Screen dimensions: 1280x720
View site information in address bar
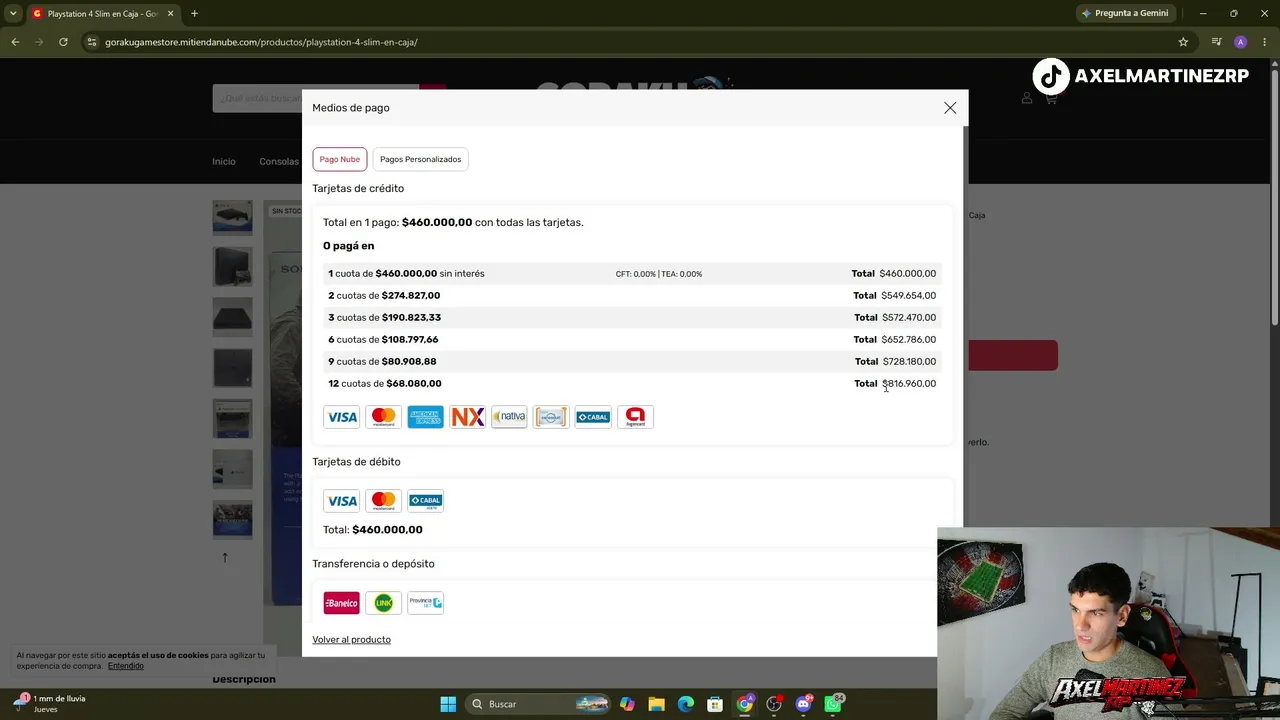coord(91,42)
